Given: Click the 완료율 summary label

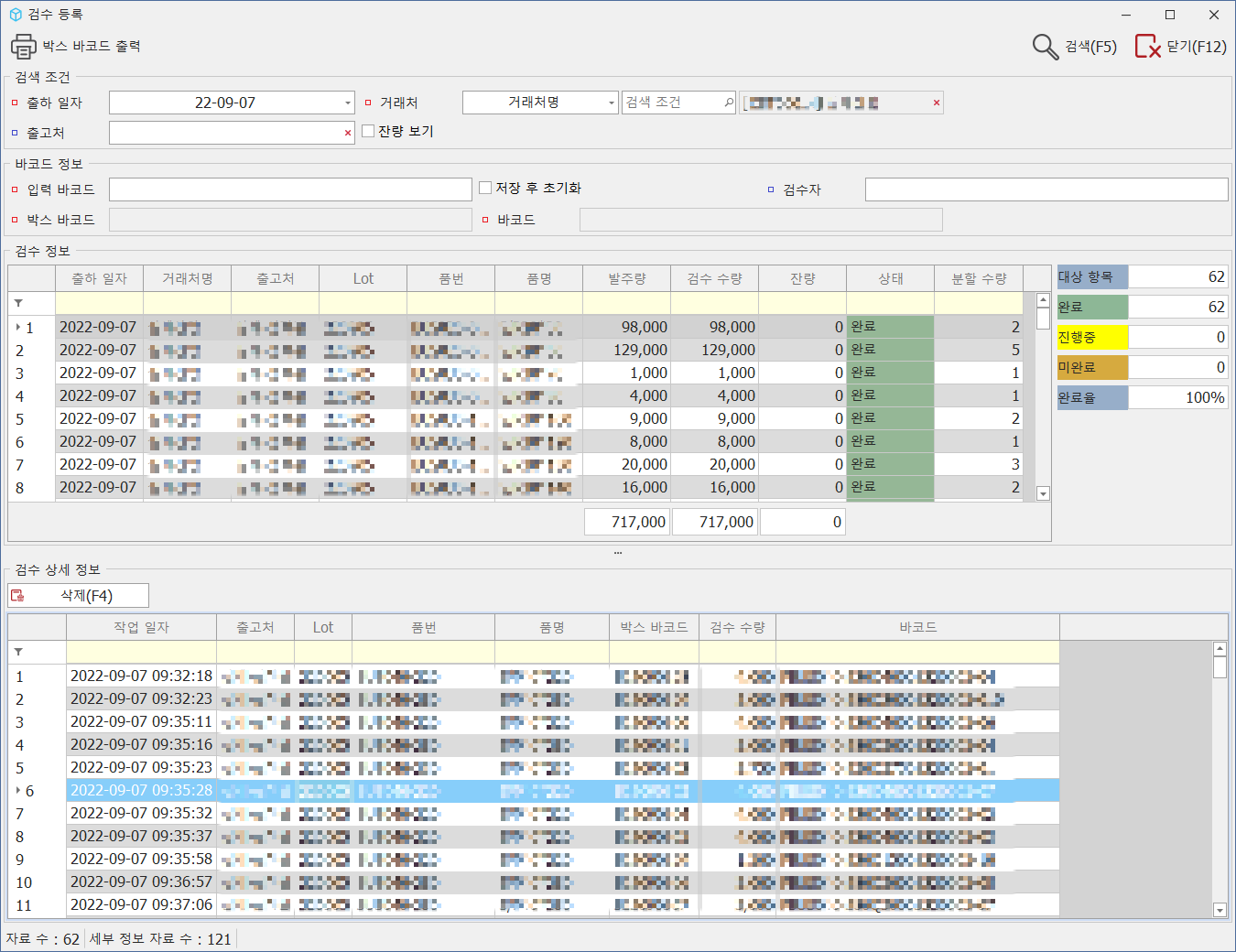Looking at the screenshot, I should tap(1092, 397).
